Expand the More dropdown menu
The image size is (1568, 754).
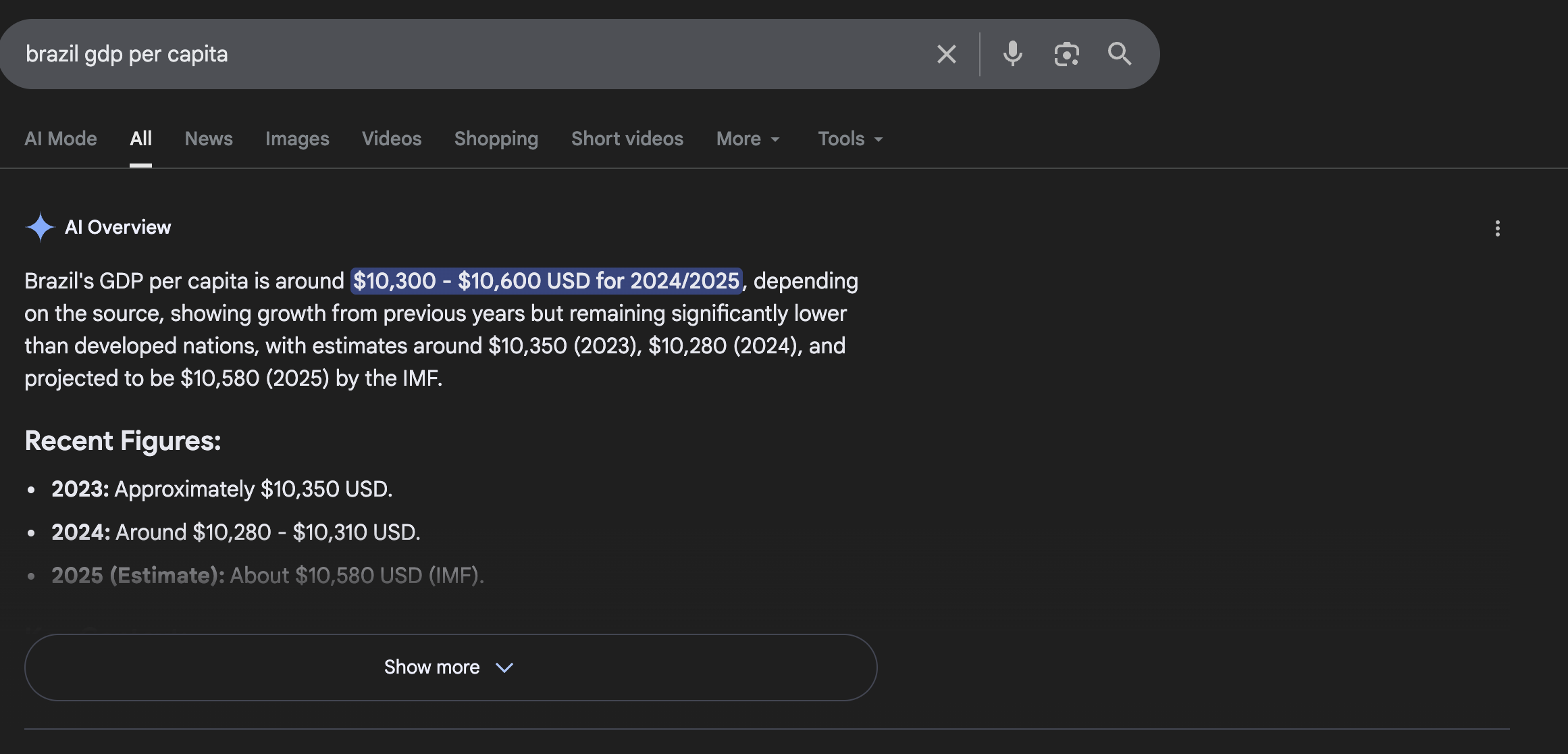(748, 139)
